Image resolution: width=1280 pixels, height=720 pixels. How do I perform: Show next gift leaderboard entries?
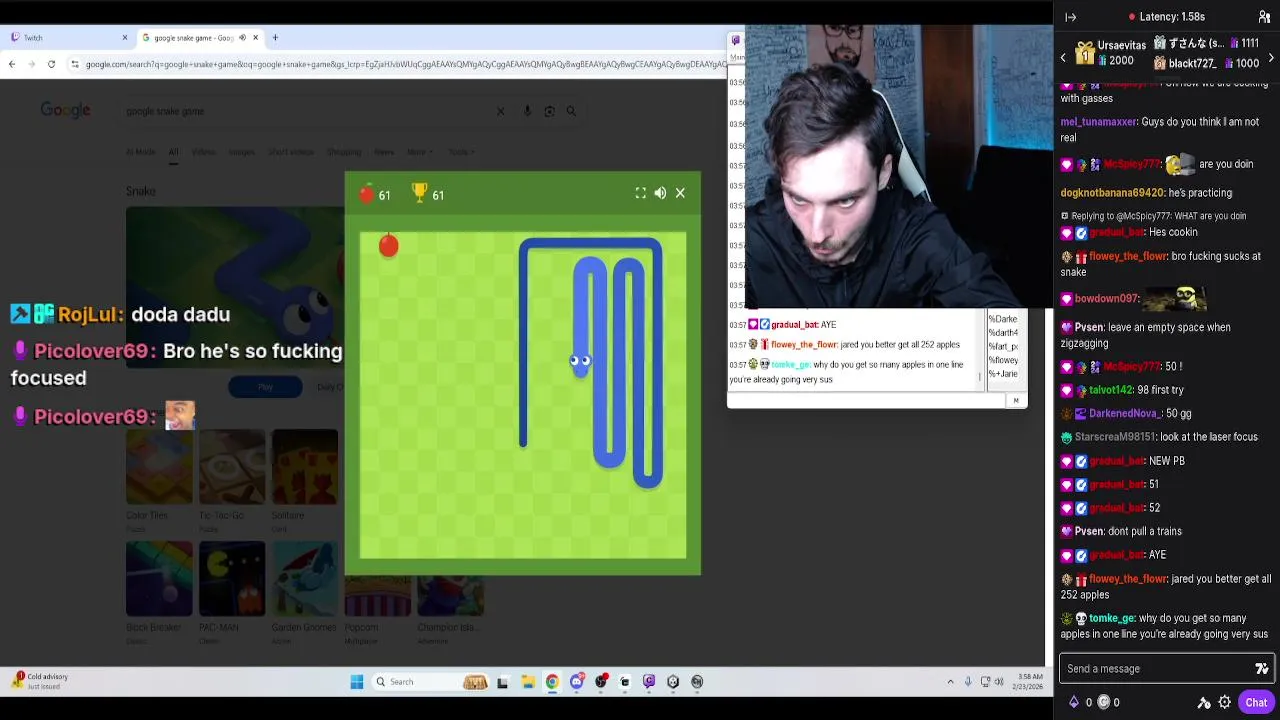point(1271,58)
